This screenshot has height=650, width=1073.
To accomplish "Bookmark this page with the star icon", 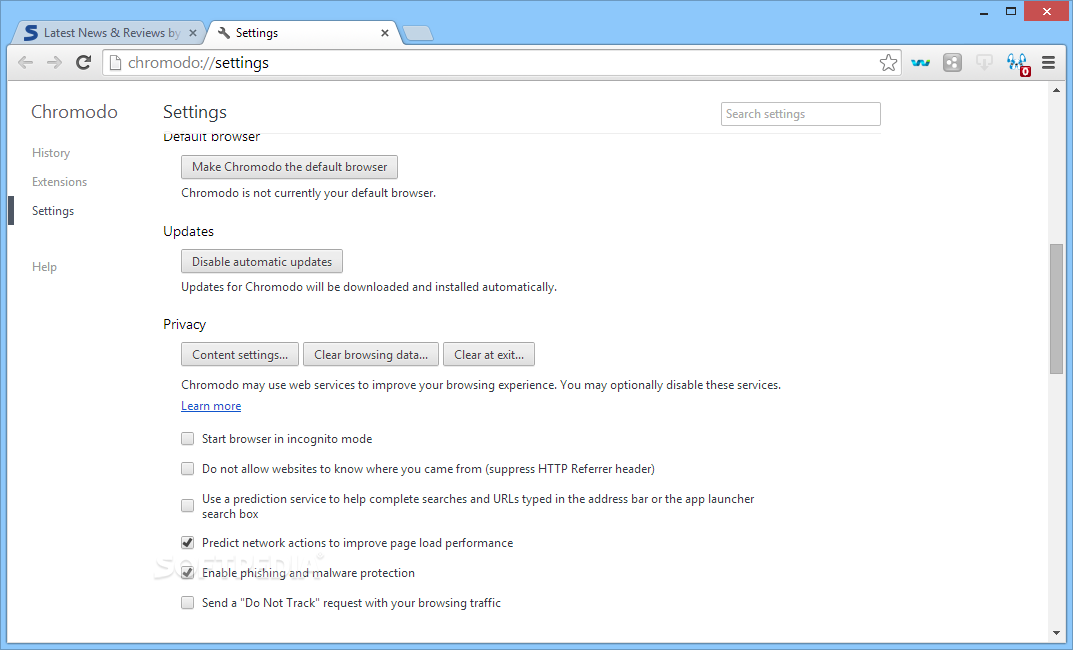I will 888,63.
